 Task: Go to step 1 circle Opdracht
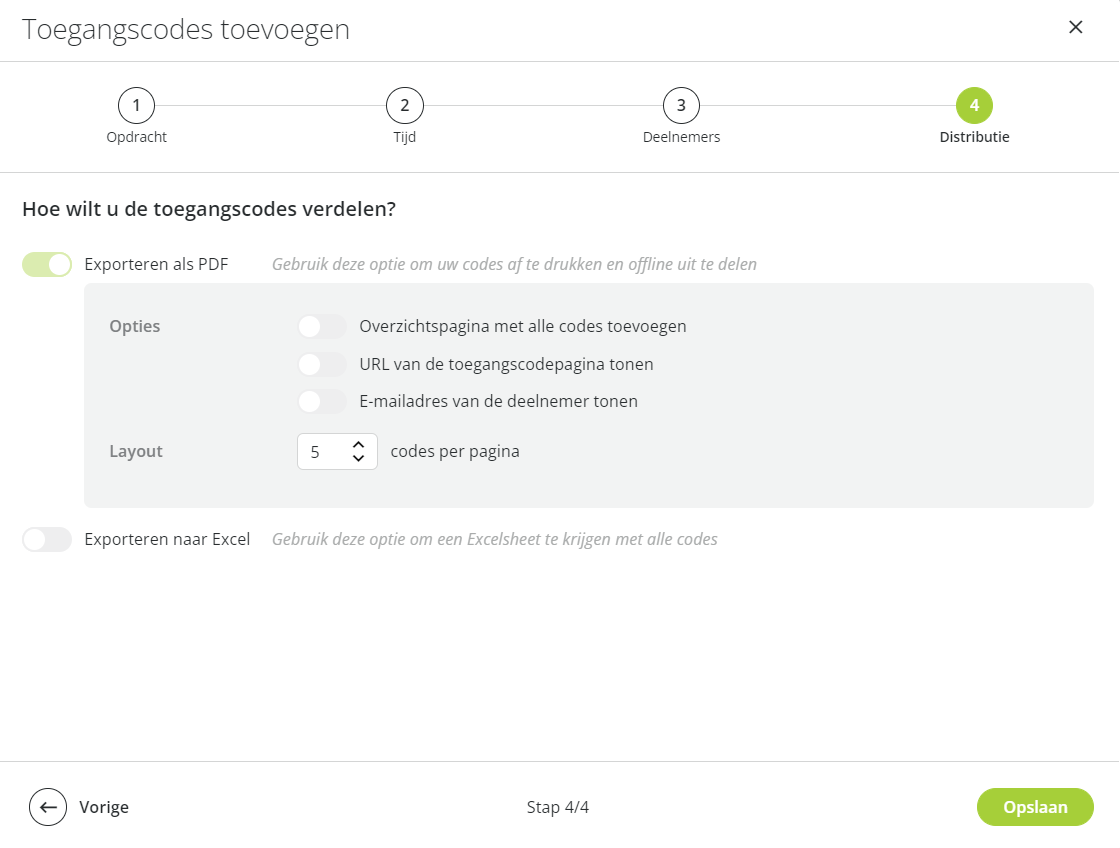(136, 106)
